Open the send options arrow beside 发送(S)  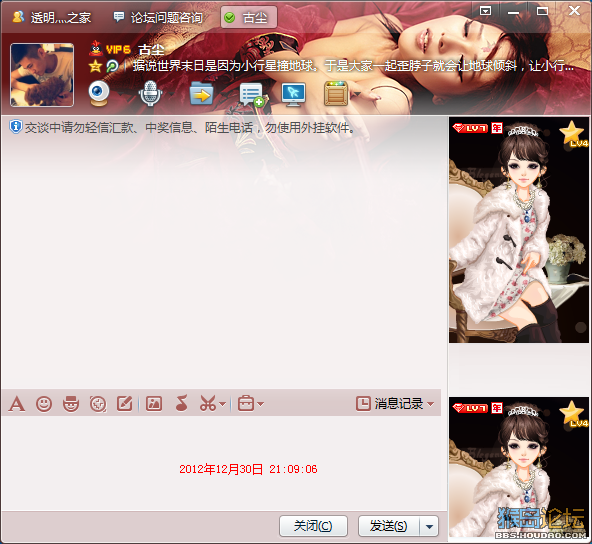coord(429,526)
